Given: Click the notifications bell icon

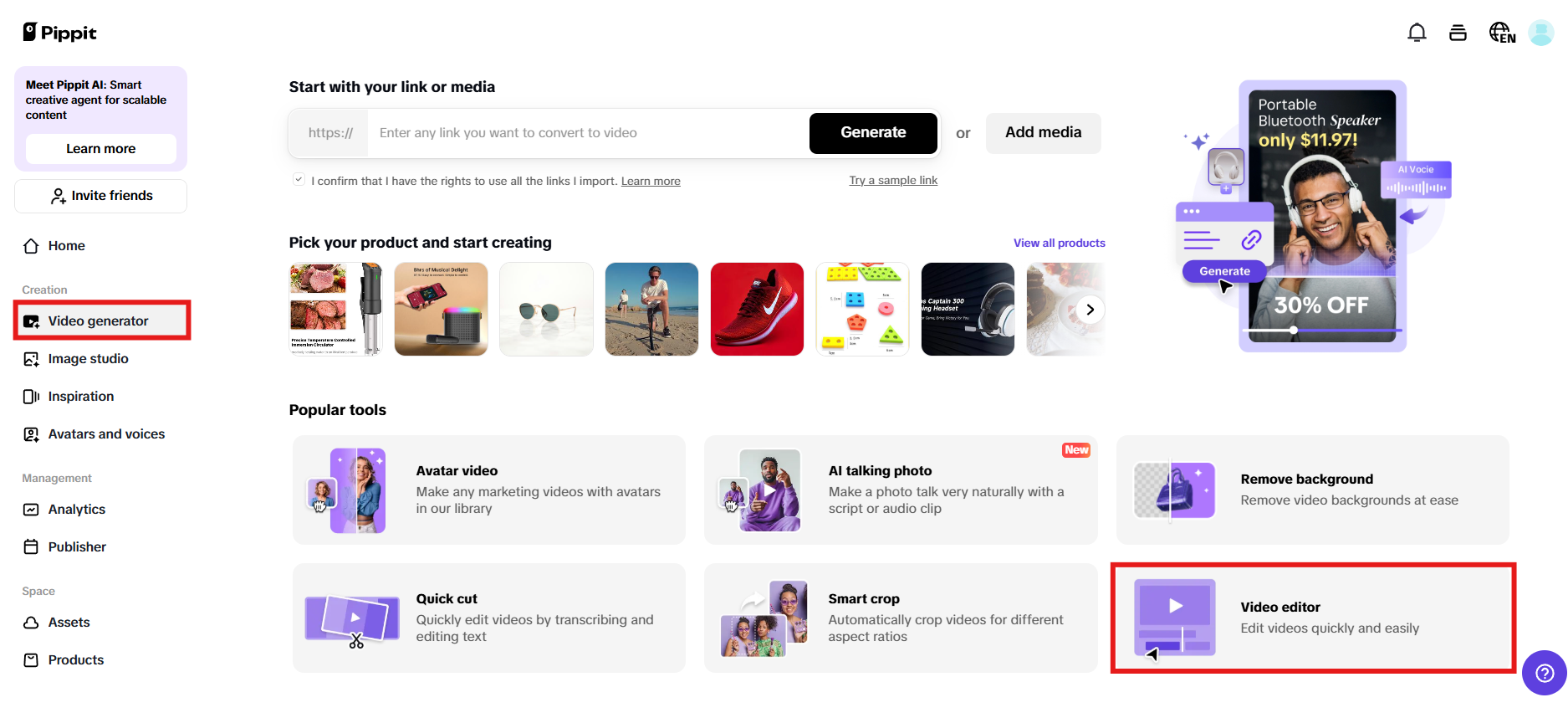Looking at the screenshot, I should point(1417,33).
